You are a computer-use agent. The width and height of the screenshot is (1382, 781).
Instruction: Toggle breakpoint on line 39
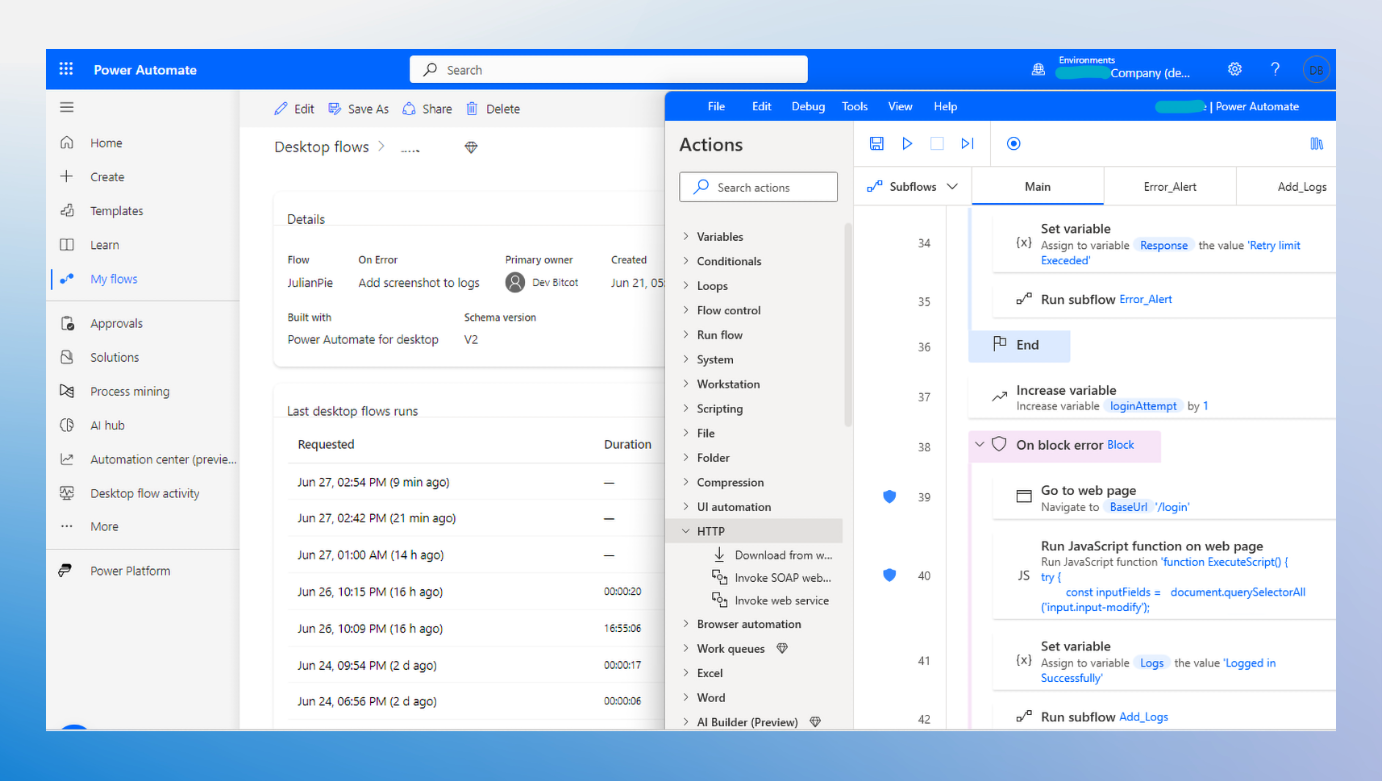pyautogui.click(x=889, y=497)
